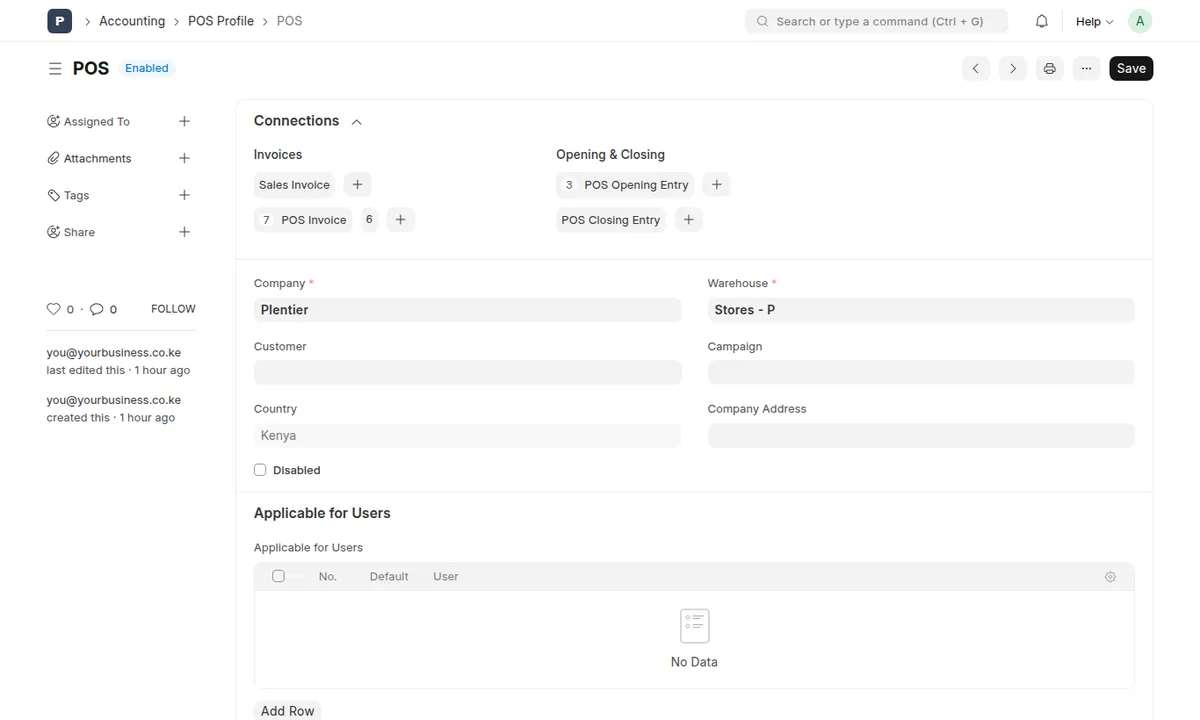1200x720 pixels.
Task: Click the POS page title
Action: coord(91,69)
